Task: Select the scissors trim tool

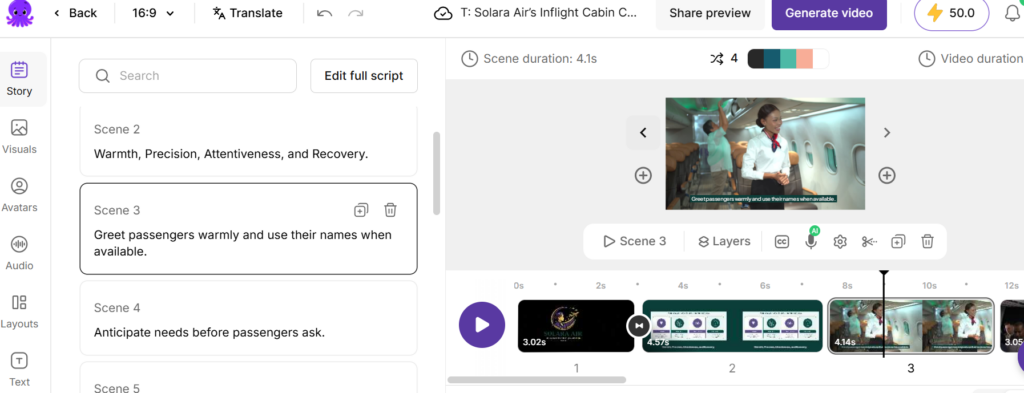Action: coord(869,242)
